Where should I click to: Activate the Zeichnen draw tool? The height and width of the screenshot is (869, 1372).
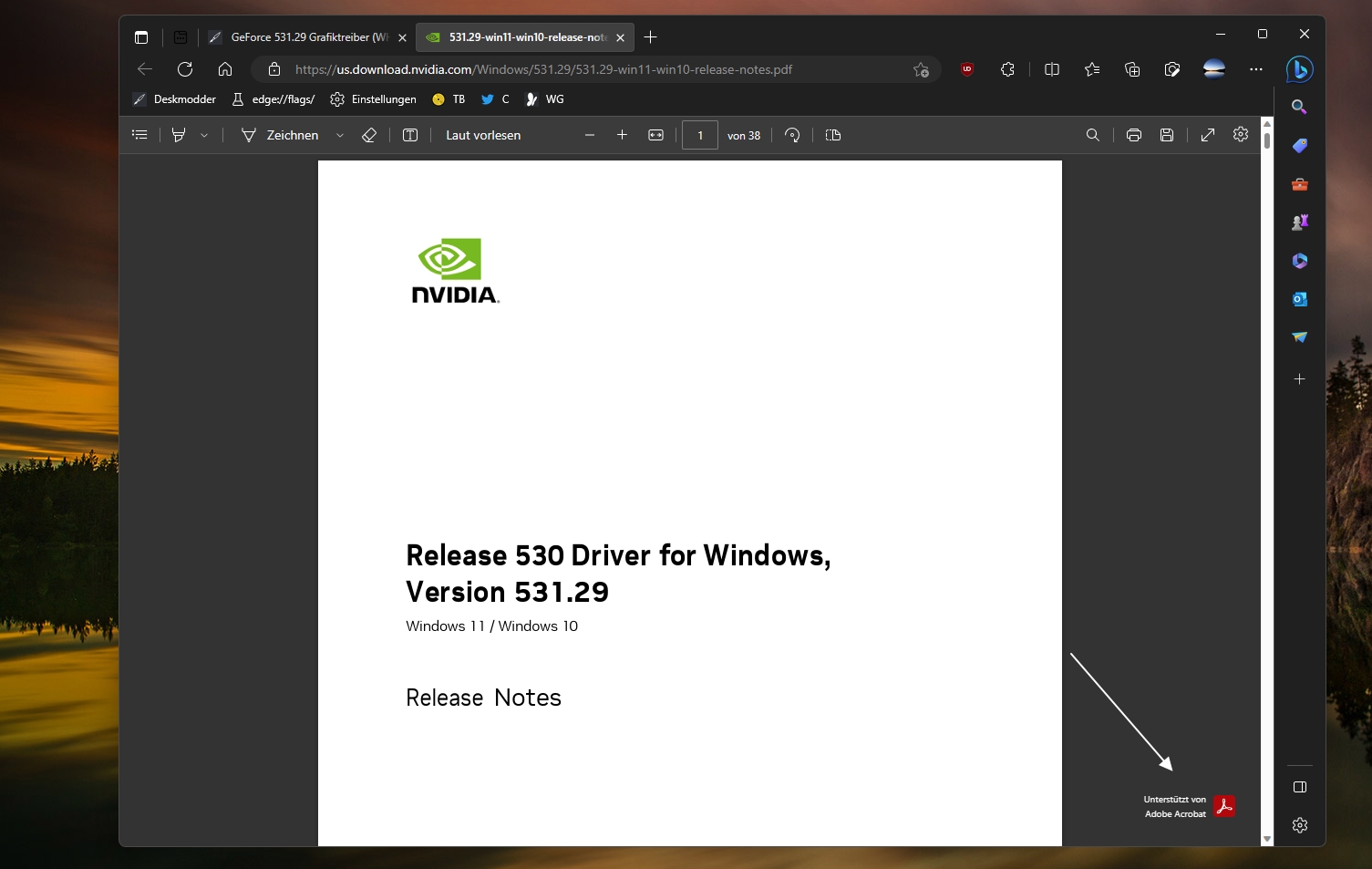(x=280, y=135)
